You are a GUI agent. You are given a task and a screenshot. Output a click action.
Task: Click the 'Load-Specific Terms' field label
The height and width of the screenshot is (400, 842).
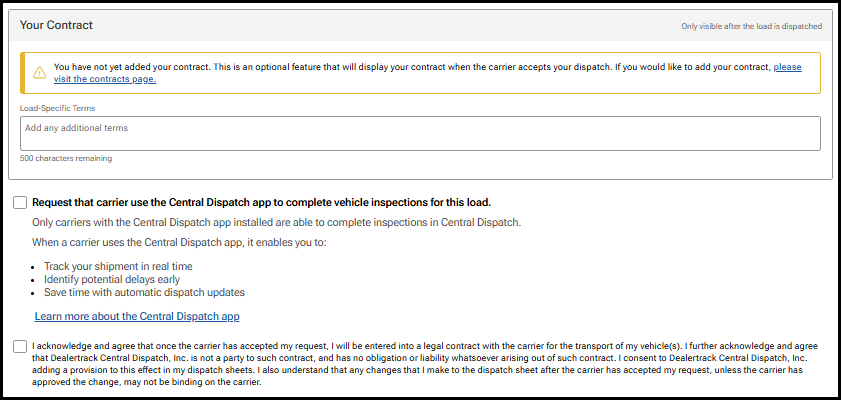tap(57, 108)
